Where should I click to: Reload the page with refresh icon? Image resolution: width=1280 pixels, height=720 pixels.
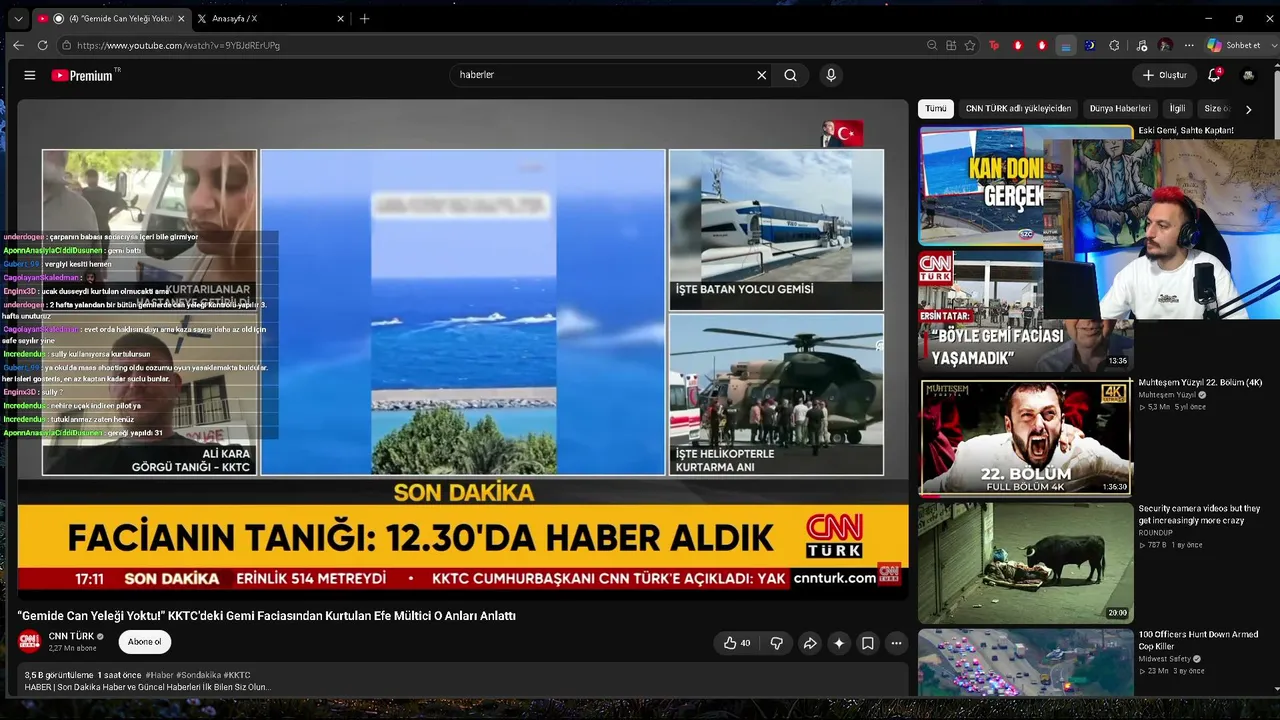point(42,45)
